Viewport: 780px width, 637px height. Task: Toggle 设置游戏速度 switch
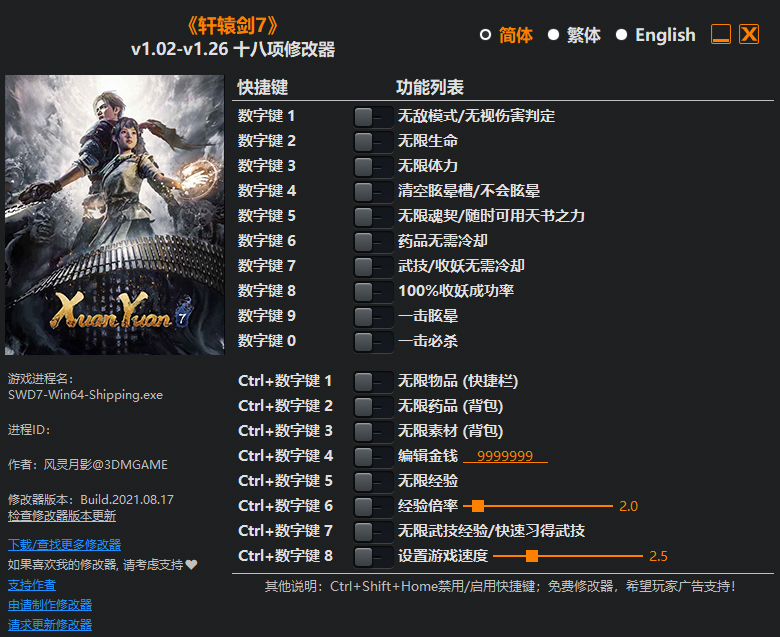(373, 557)
